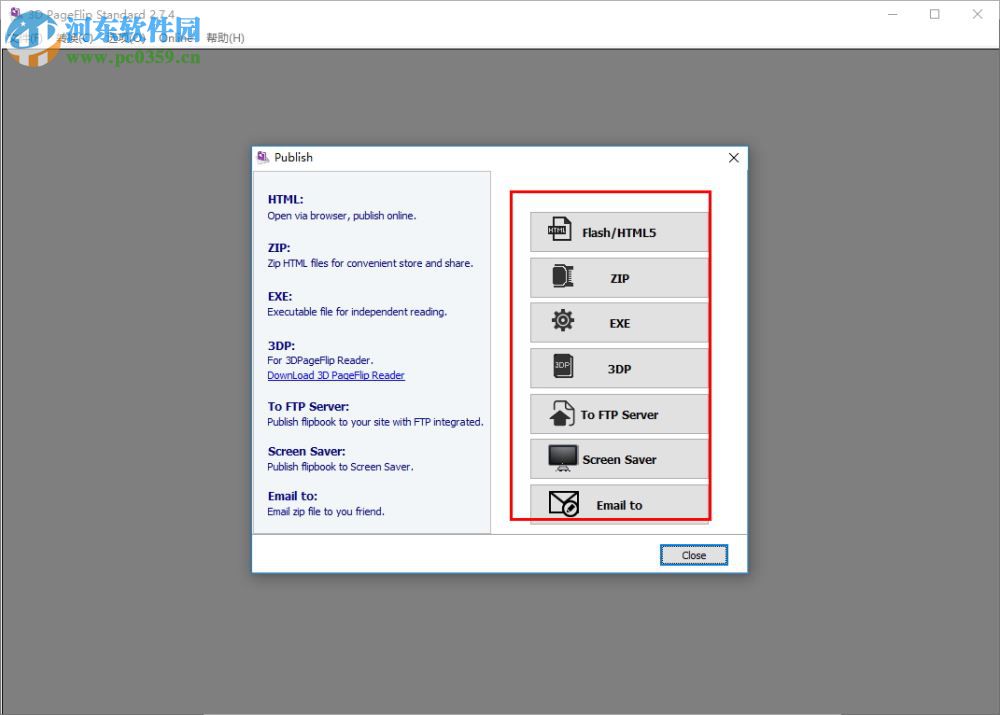The width and height of the screenshot is (1000, 715).
Task: Click the Close button in Publish dialog
Action: tap(693, 555)
